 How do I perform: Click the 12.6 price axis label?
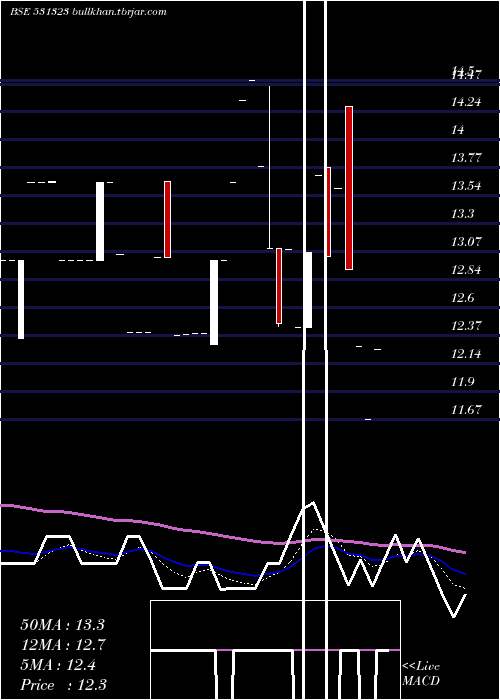point(462,298)
